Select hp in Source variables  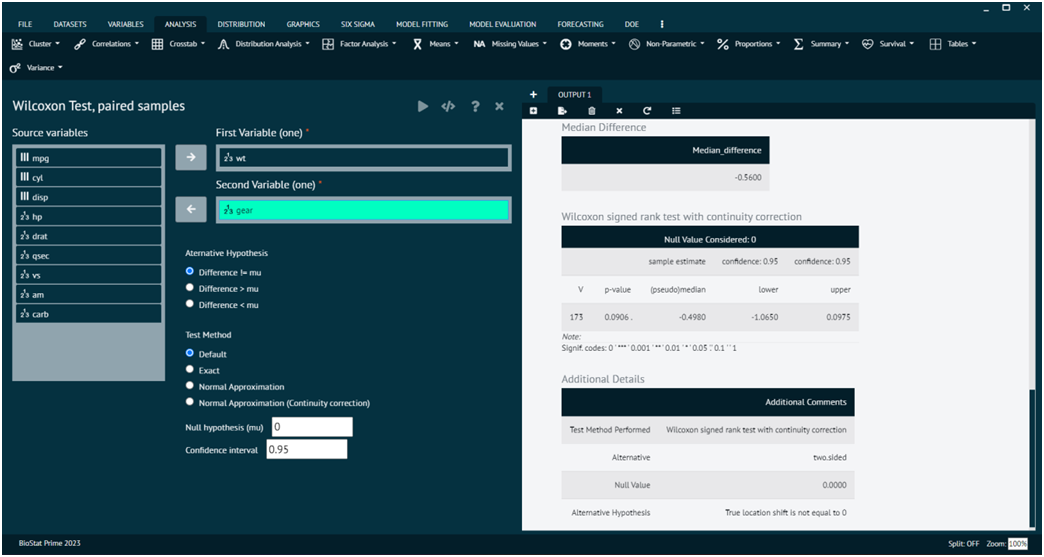pos(89,216)
